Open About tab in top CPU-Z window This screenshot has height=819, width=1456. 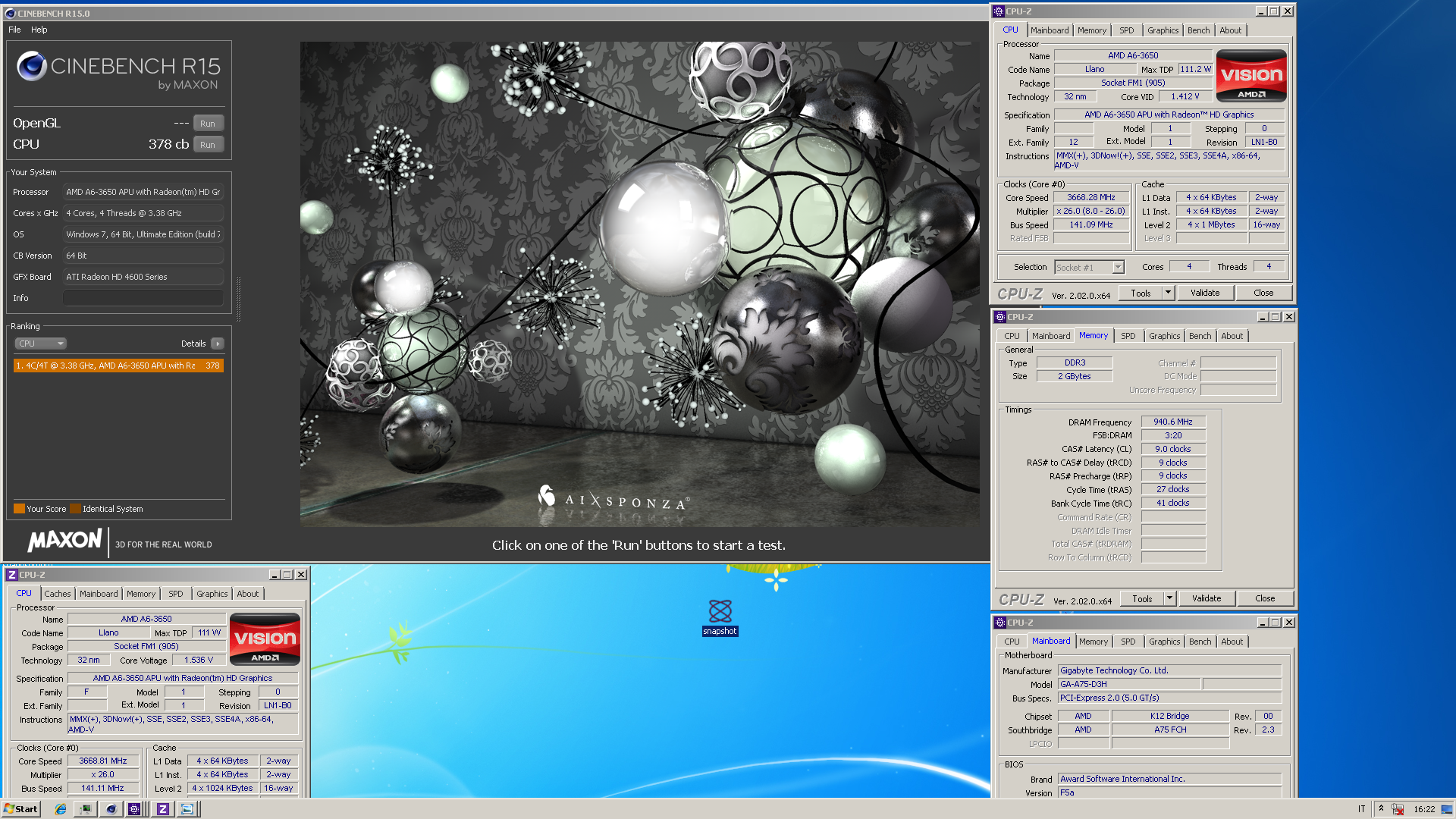click(x=1231, y=30)
